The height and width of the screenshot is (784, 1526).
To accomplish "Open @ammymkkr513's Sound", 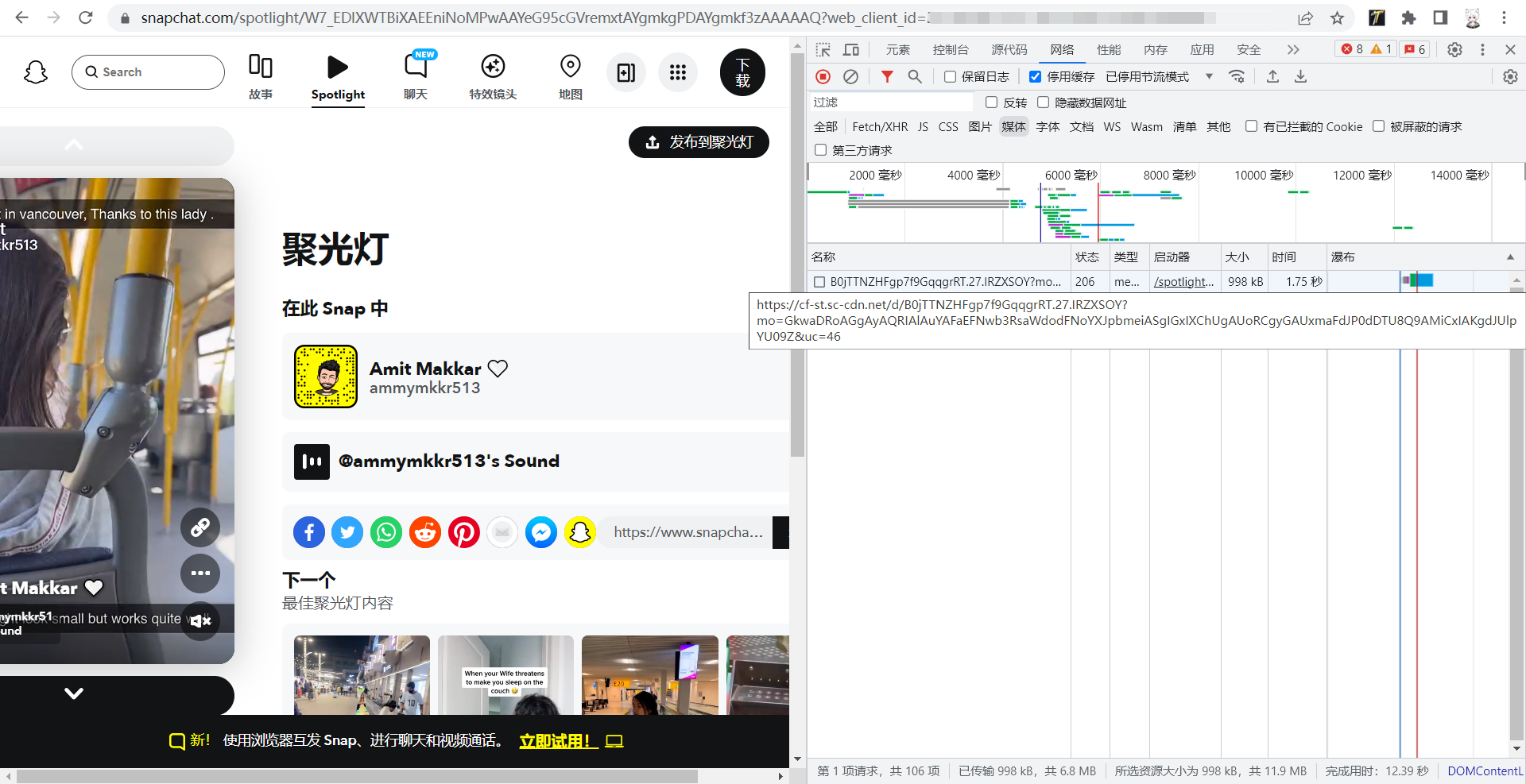I will [x=536, y=462].
